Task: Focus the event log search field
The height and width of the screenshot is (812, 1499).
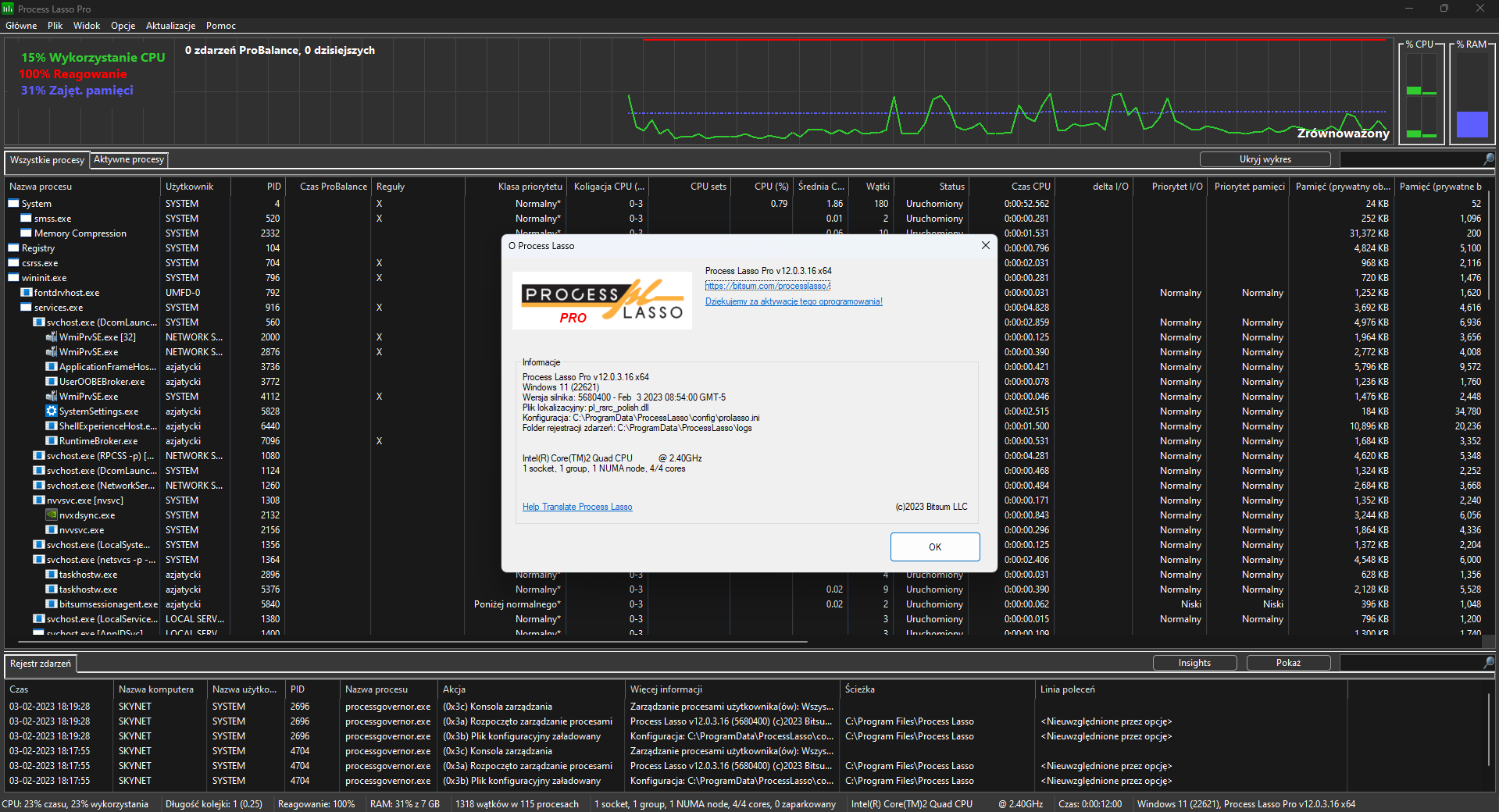Action: [x=1412, y=663]
